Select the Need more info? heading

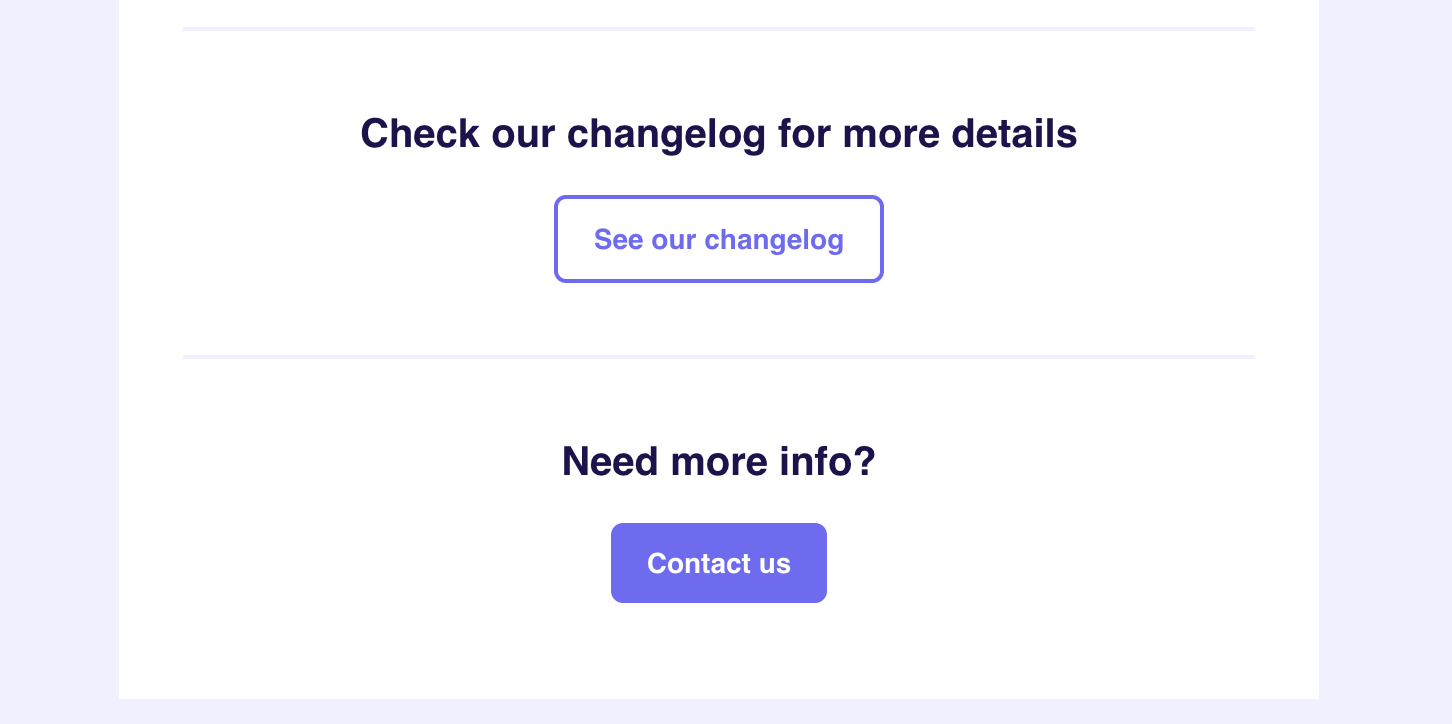point(719,462)
